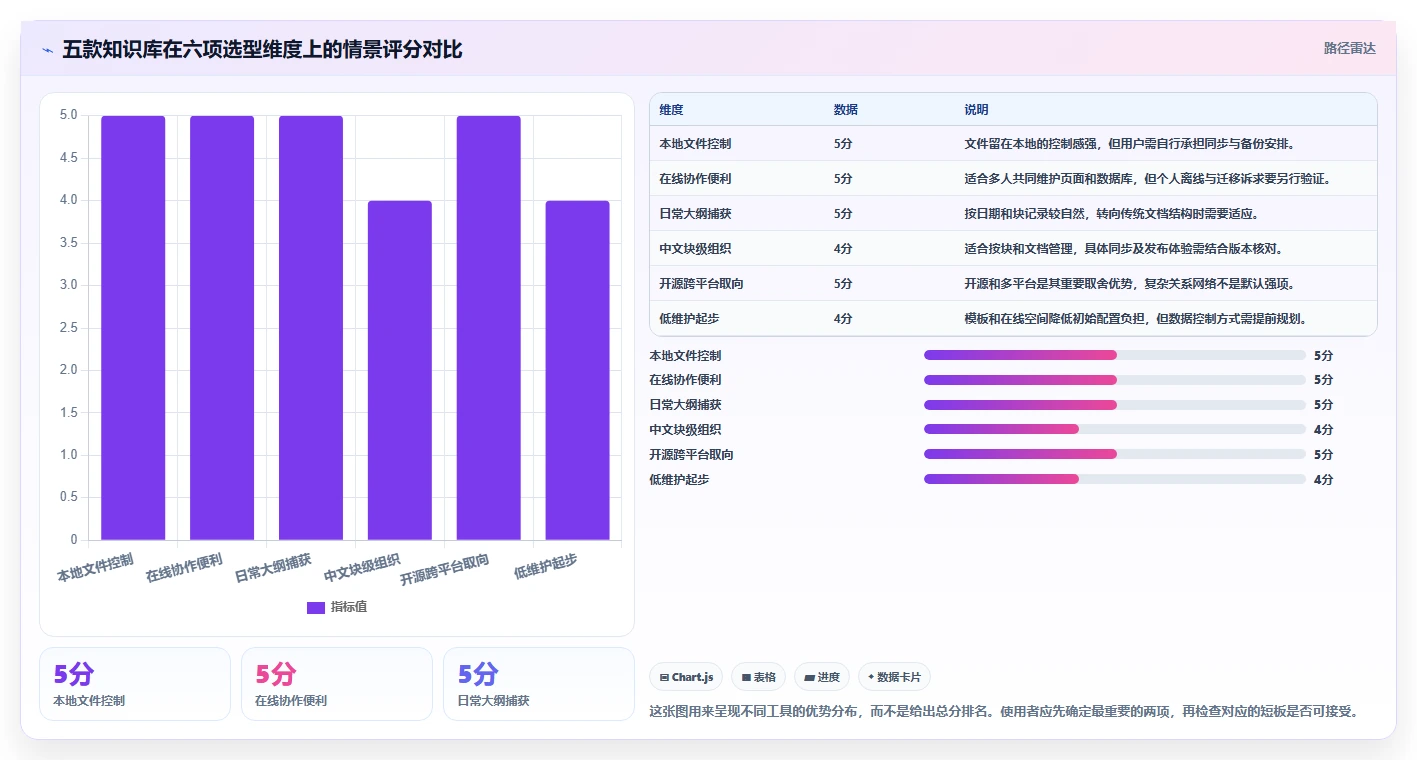Screen dimensions: 1417x760
Task: Select the 在线协作便利 table row name
Action: click(x=695, y=178)
